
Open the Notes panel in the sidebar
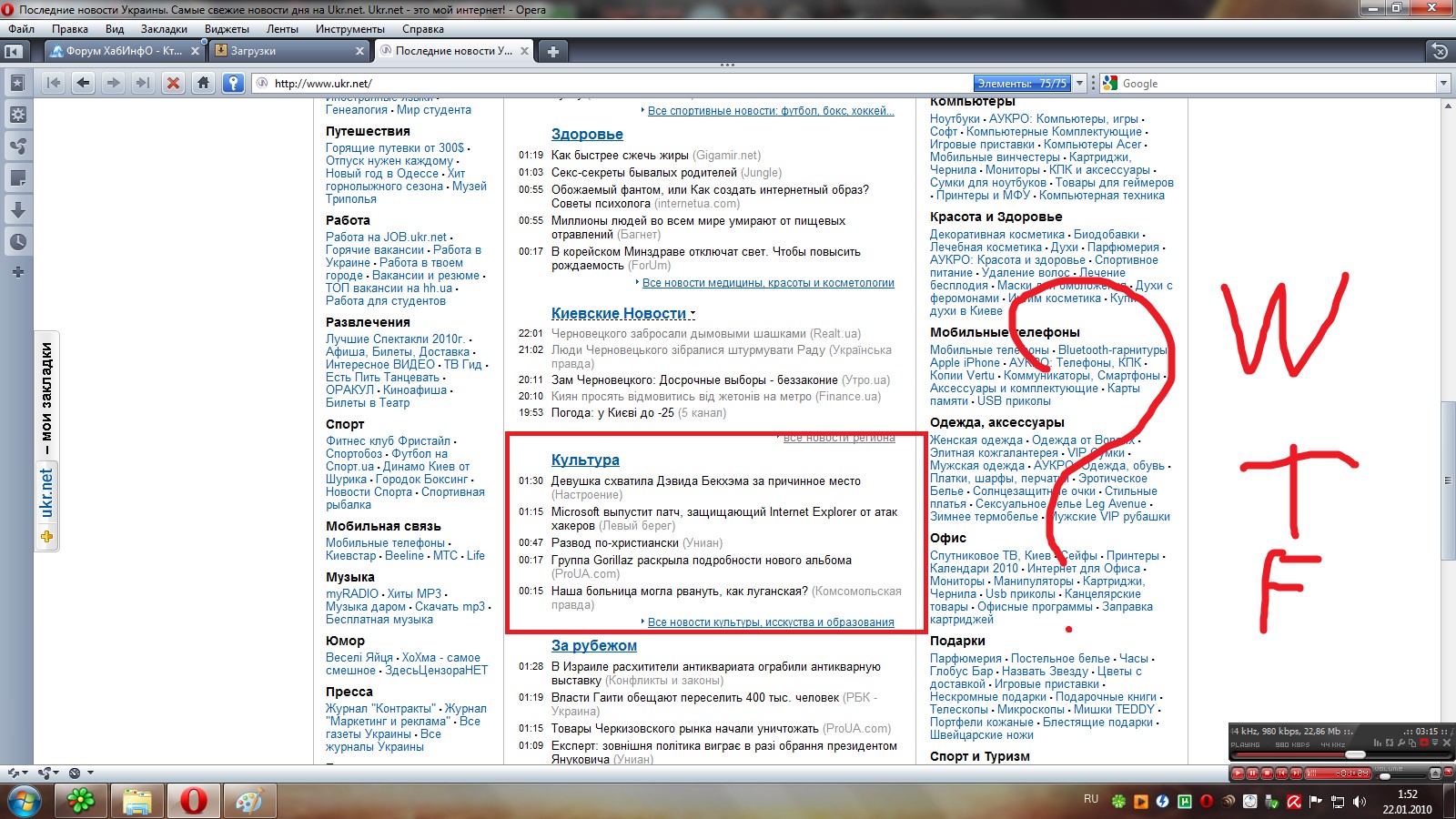point(17,178)
